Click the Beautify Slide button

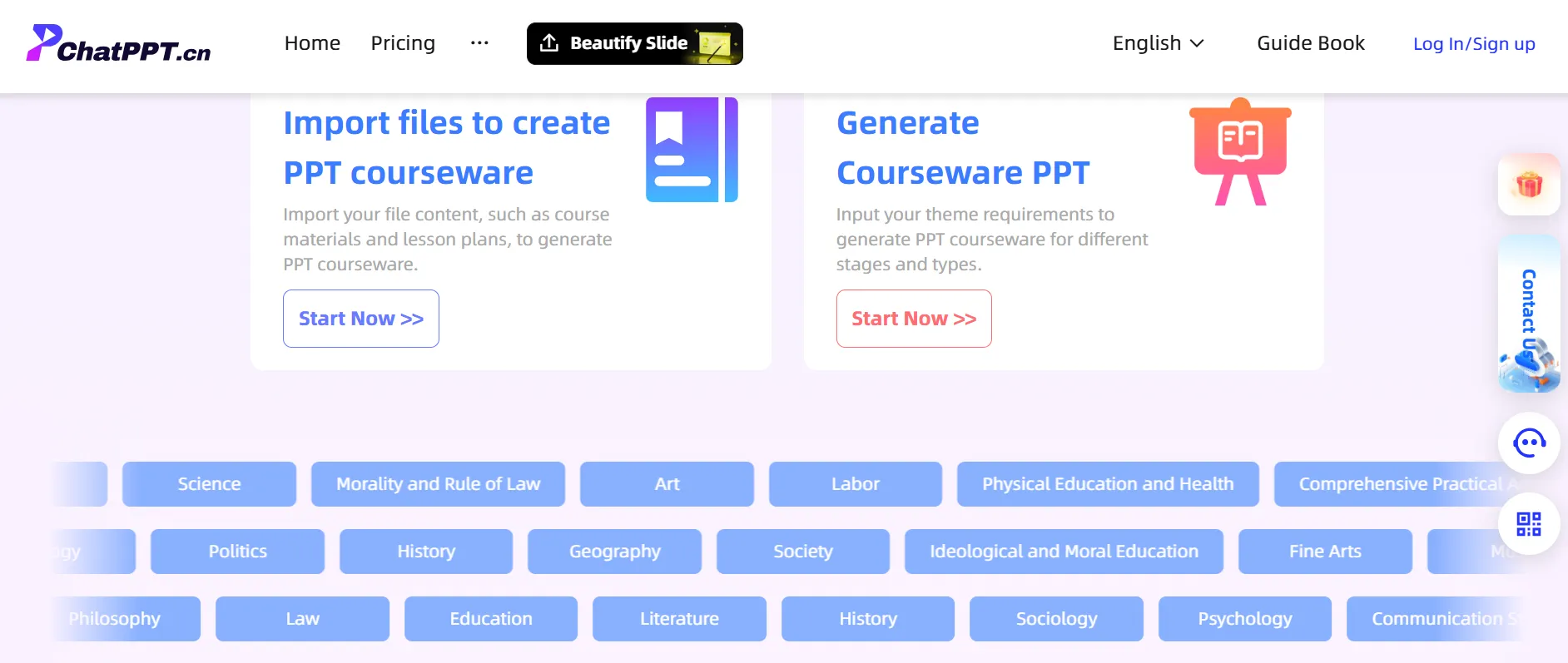[x=634, y=43]
